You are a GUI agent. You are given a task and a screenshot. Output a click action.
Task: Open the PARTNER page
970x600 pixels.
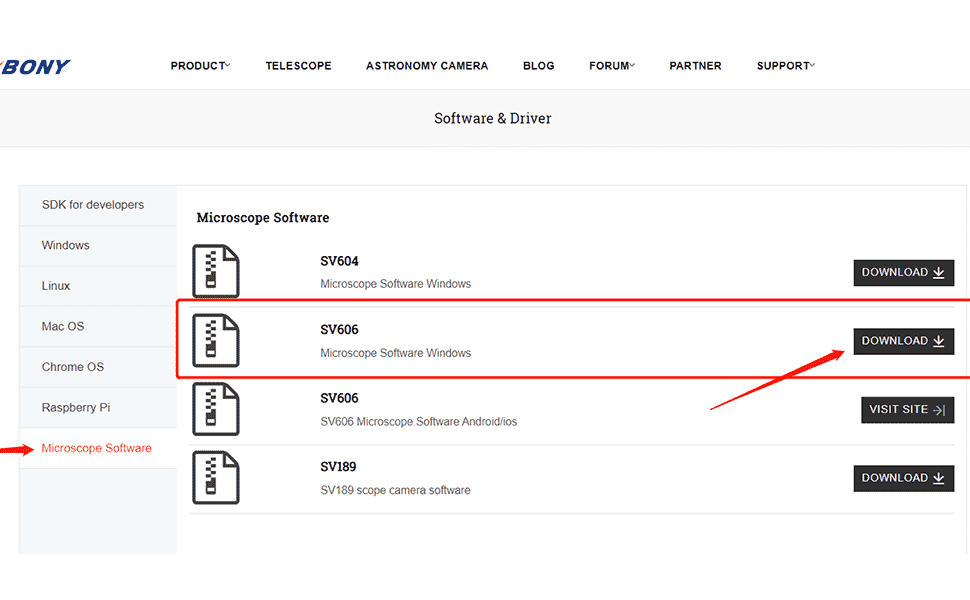[x=695, y=66]
